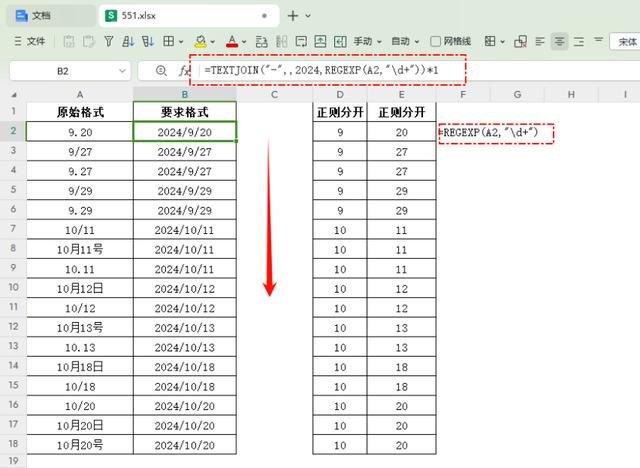Open fill color dropdown arrow
The height and width of the screenshot is (468, 640).
[213, 42]
